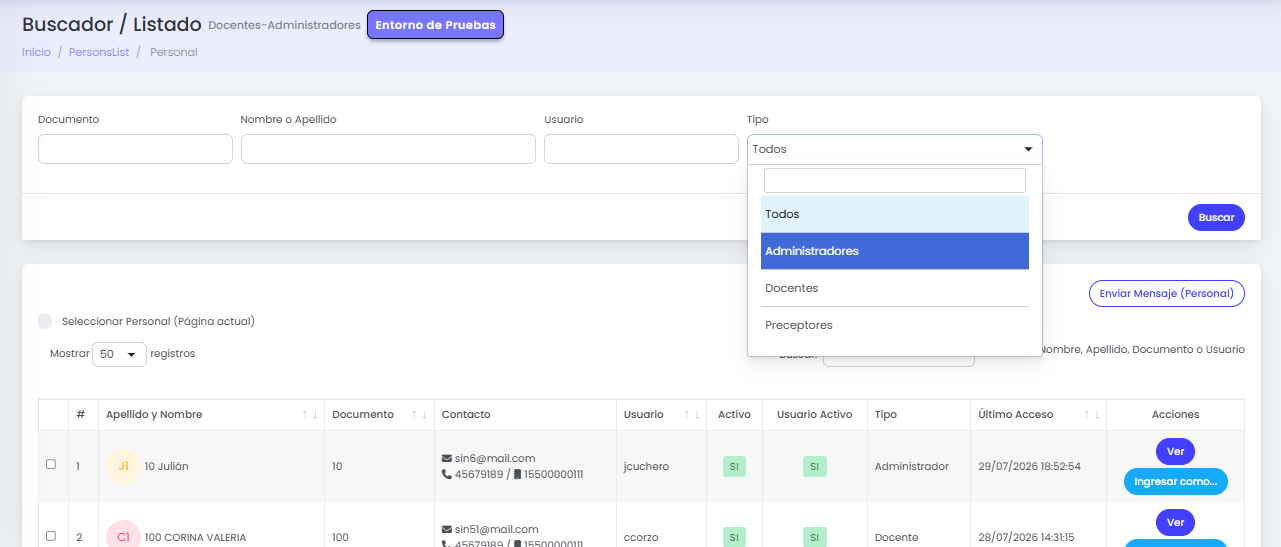Choose Docentes in the Tipo list
1281x547 pixels.
894,288
